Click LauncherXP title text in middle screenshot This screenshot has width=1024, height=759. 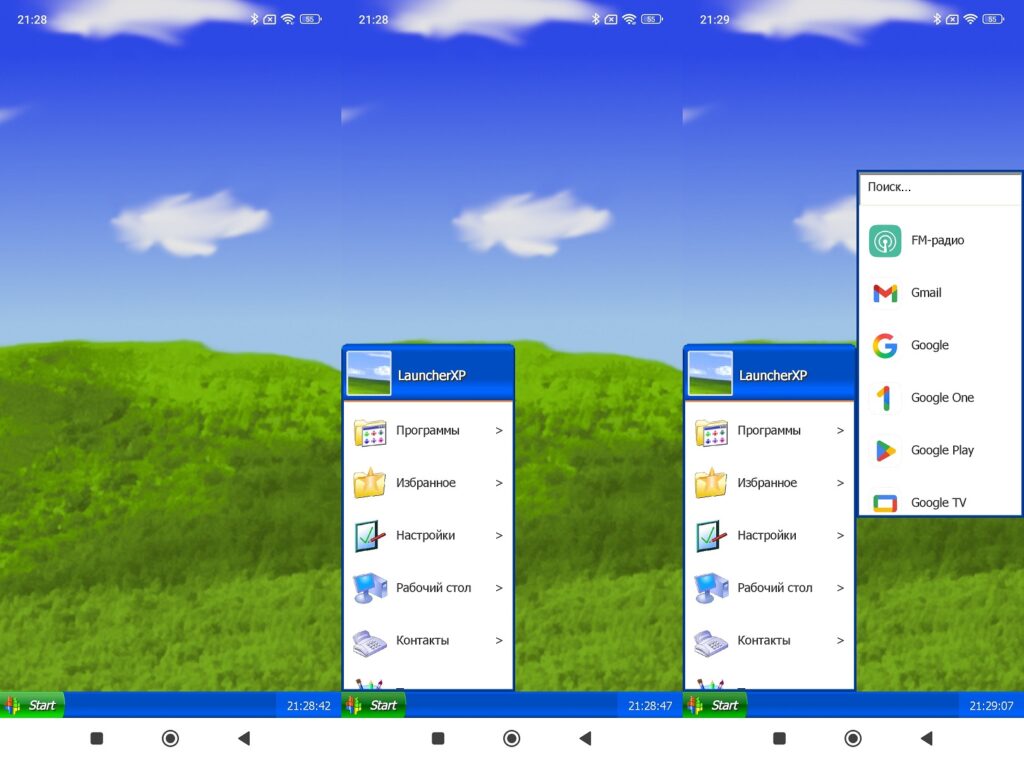432,376
